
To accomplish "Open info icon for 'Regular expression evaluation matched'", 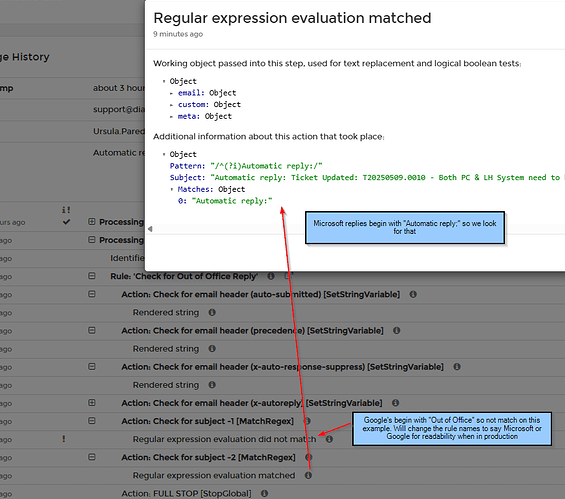I will point(308,475).
